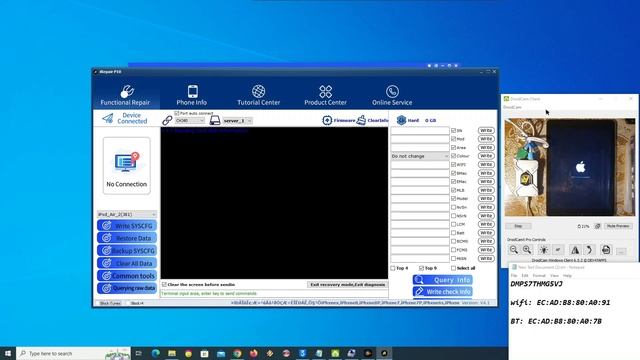This screenshot has width=640, height=360.
Task: Toggle the MLB checkbox
Action: [453, 190]
